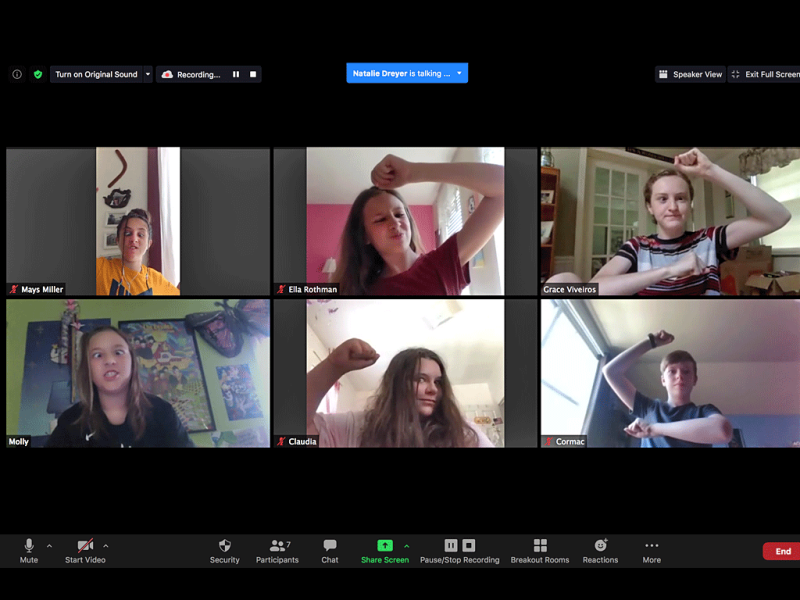Select Claudia's video tile
Image resolution: width=800 pixels, height=600 pixels.
405,373
